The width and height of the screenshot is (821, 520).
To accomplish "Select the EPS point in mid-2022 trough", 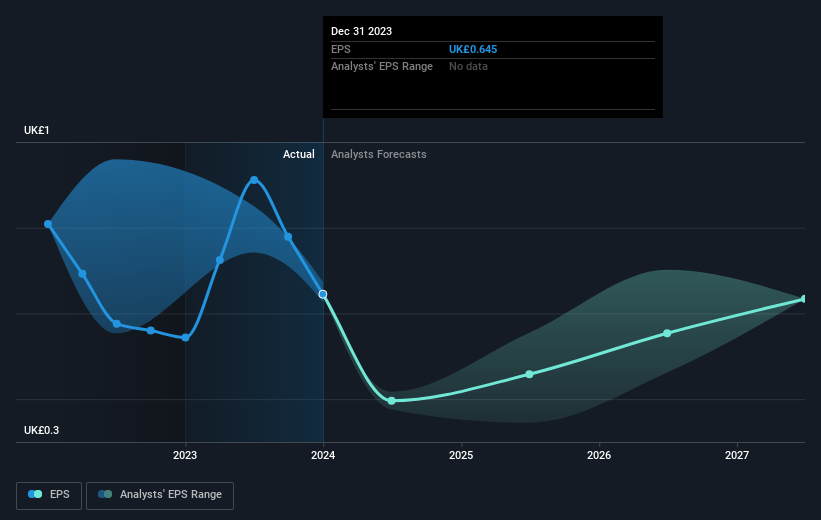I will tap(117, 324).
